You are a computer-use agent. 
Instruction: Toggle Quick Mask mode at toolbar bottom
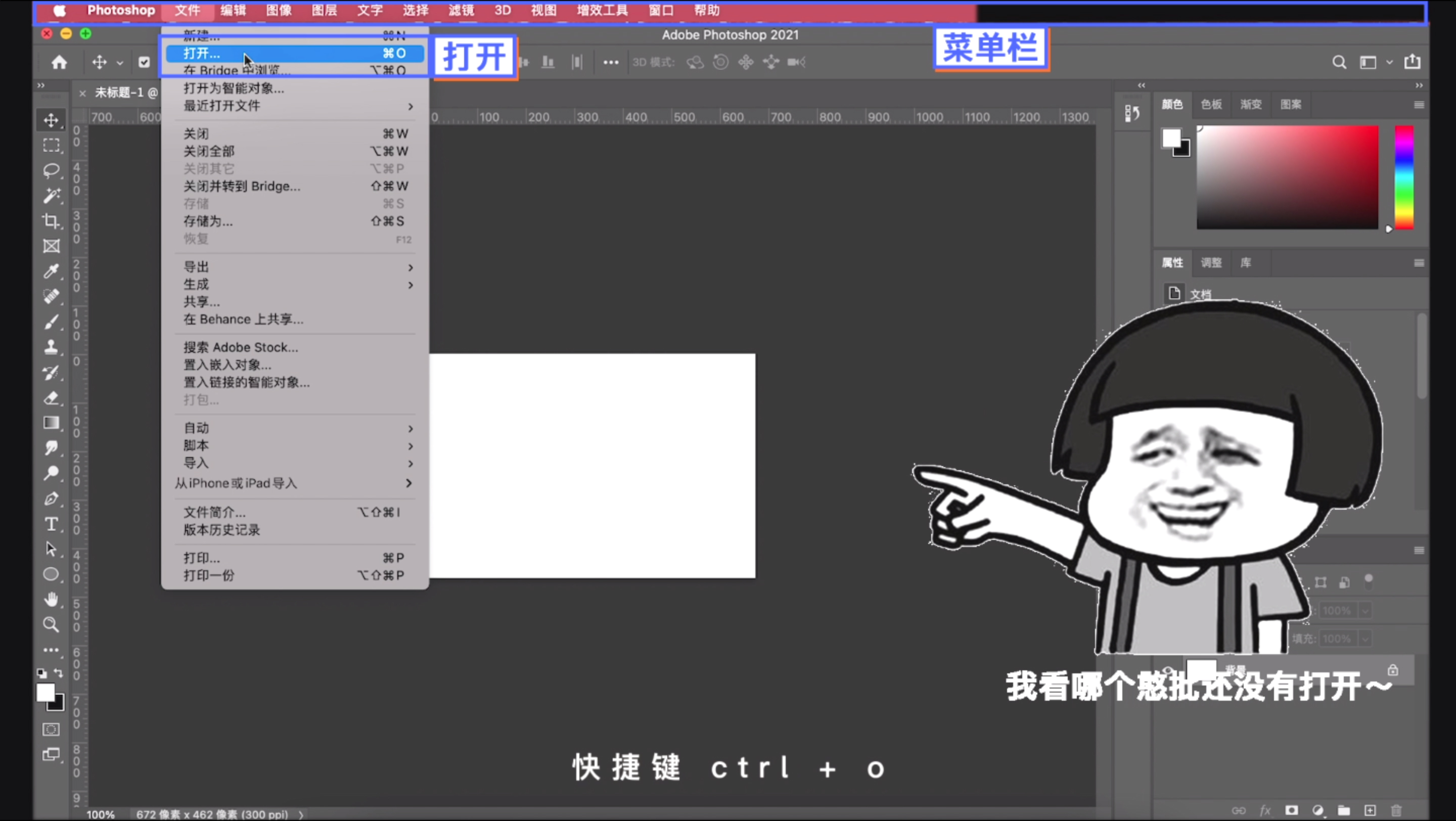click(x=51, y=729)
